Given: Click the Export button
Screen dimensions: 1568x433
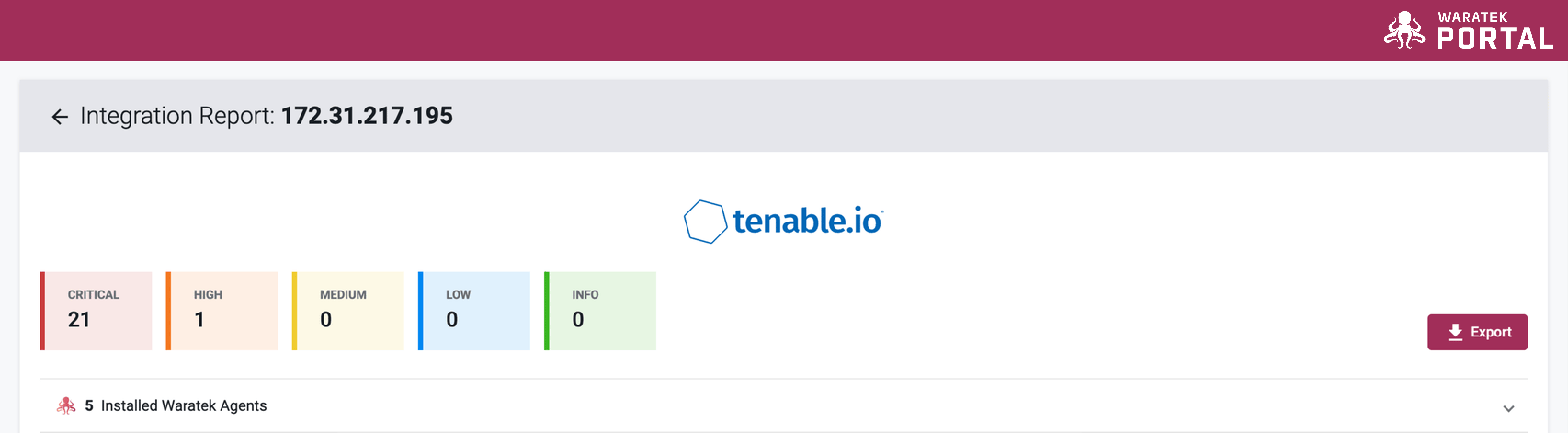Looking at the screenshot, I should click(x=1477, y=332).
